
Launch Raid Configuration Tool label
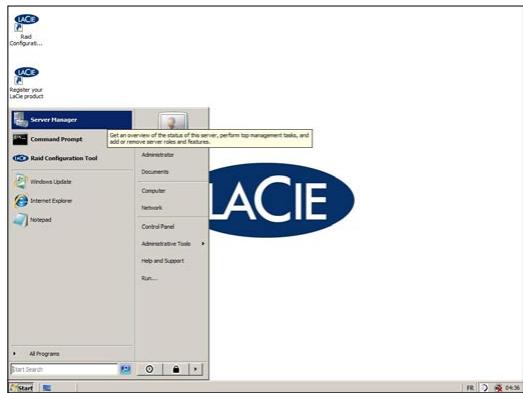pos(64,158)
